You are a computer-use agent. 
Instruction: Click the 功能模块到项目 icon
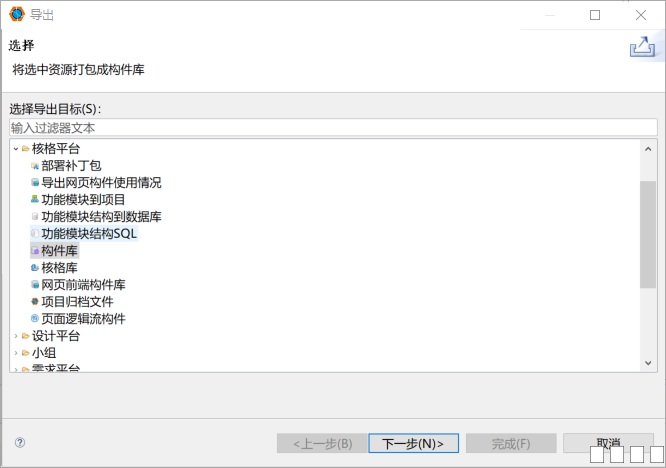tap(35, 200)
